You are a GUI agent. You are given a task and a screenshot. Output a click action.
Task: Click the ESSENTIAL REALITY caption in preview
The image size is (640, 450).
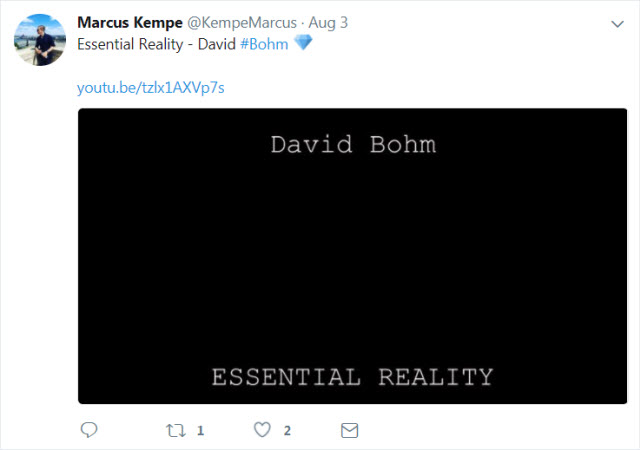coord(353,377)
